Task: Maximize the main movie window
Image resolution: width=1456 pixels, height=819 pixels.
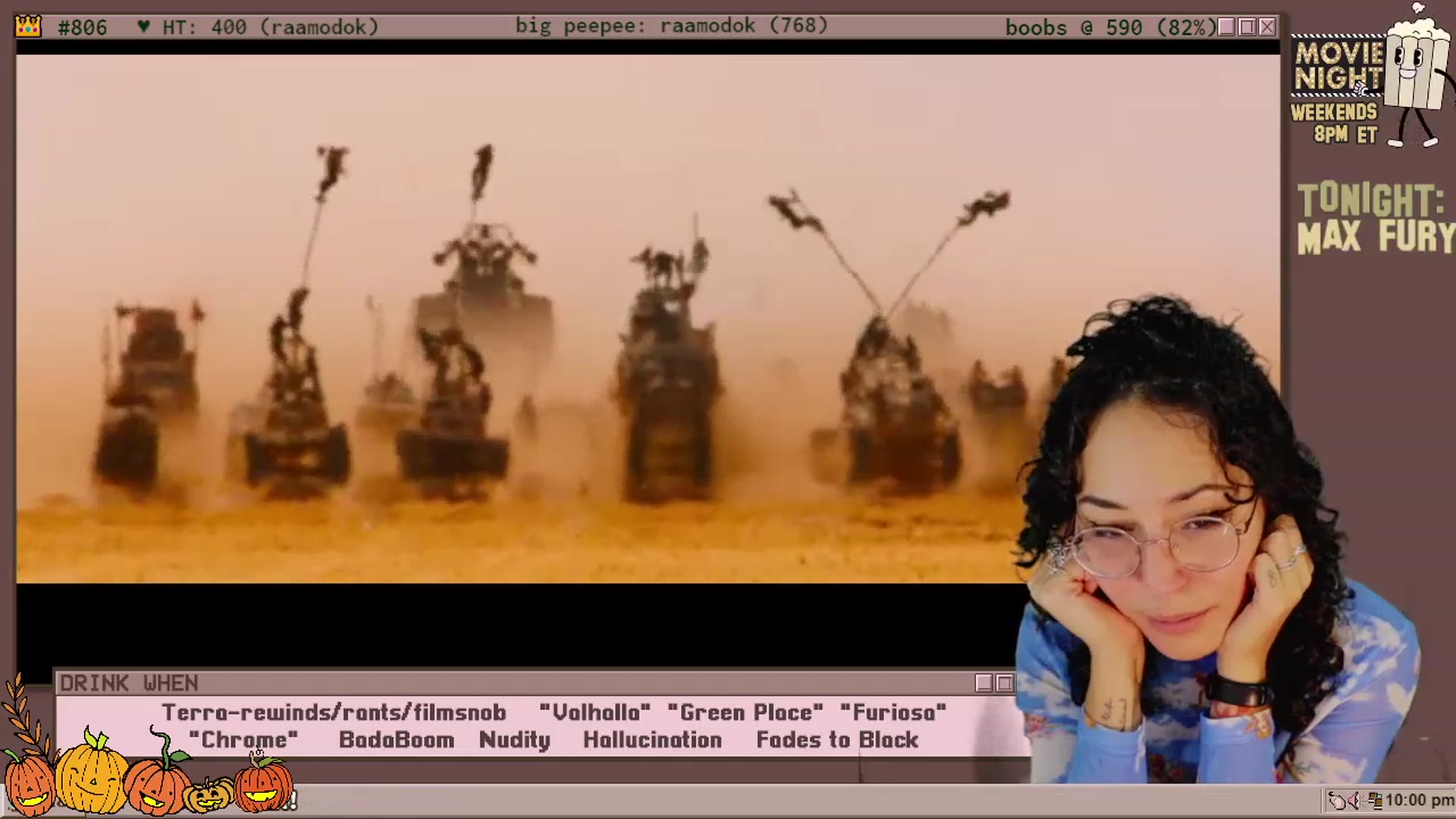Action: tap(1247, 27)
